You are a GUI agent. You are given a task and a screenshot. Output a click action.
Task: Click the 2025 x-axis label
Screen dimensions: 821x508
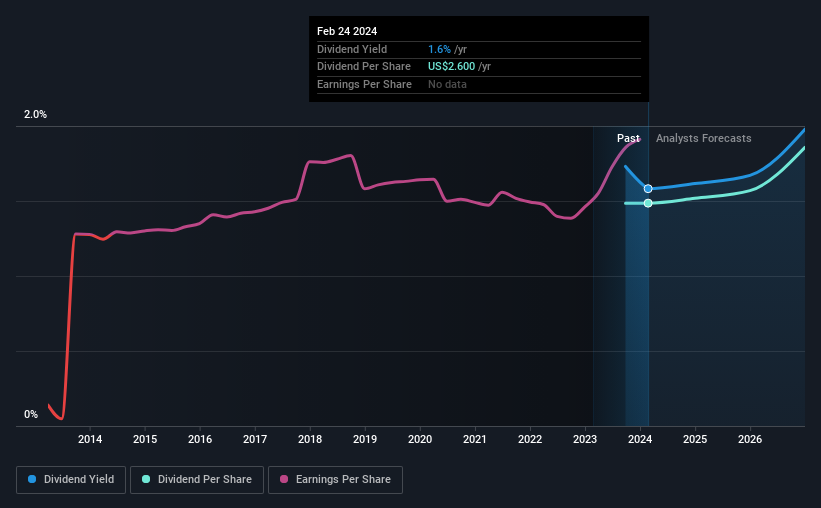point(695,439)
